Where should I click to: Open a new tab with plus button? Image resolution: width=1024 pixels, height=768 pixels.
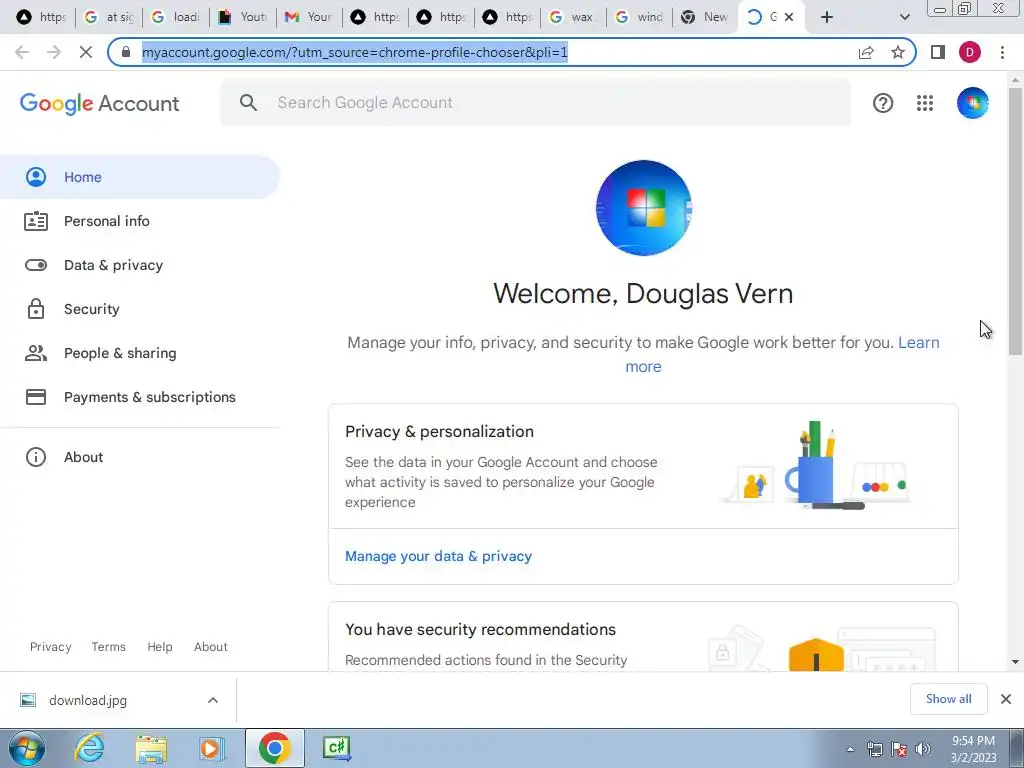(827, 17)
